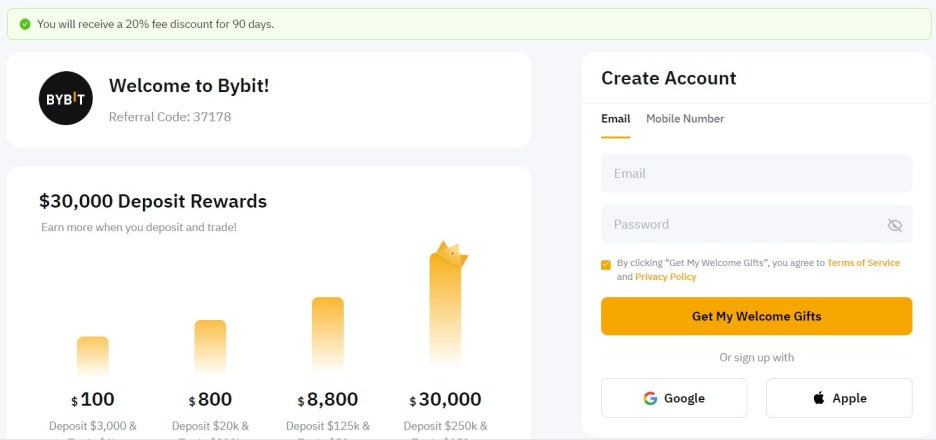Click the $100 reward bar
Screen dimensions: 936x440
click(x=93, y=356)
